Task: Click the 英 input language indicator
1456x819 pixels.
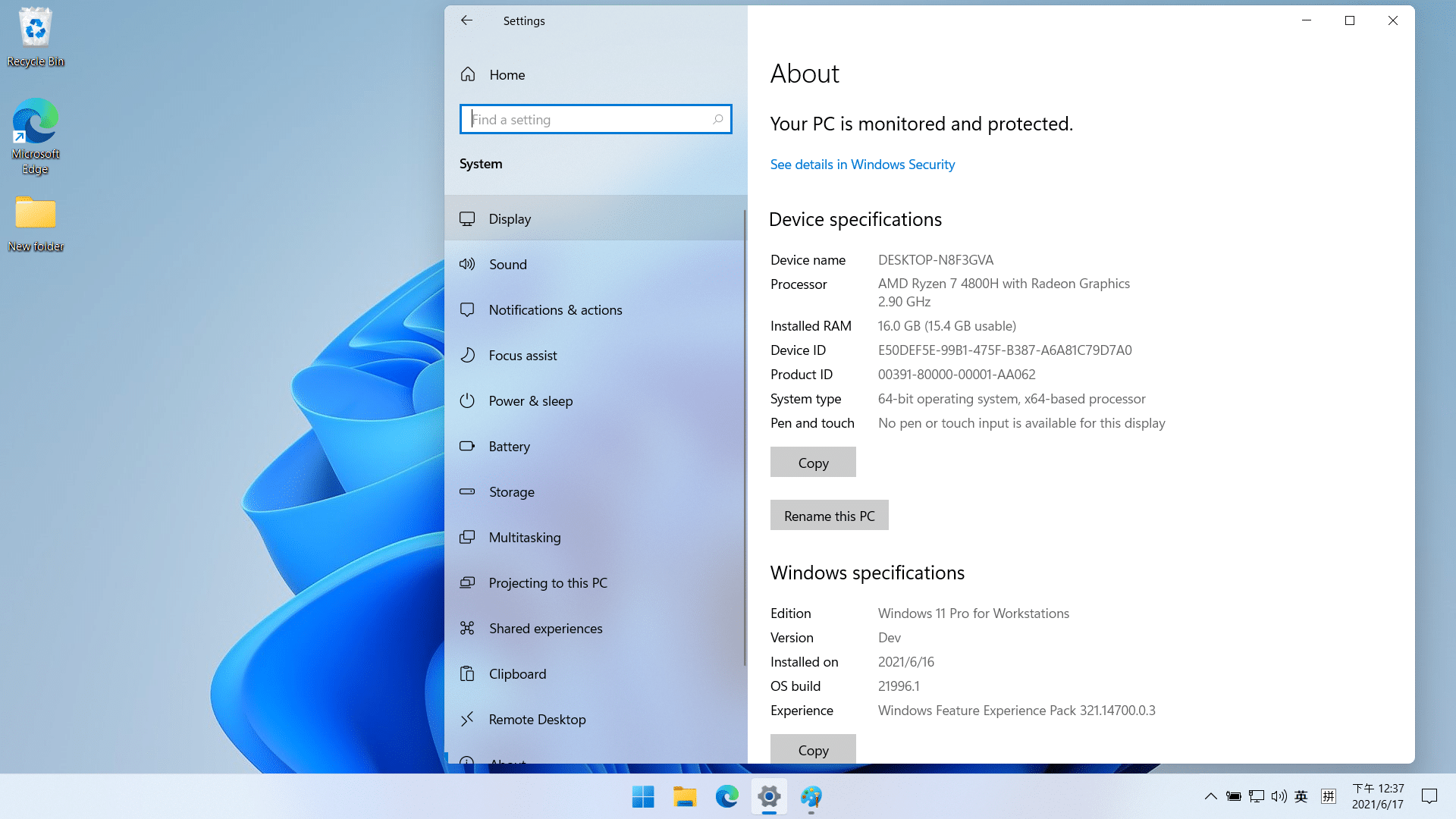Action: point(1301,796)
